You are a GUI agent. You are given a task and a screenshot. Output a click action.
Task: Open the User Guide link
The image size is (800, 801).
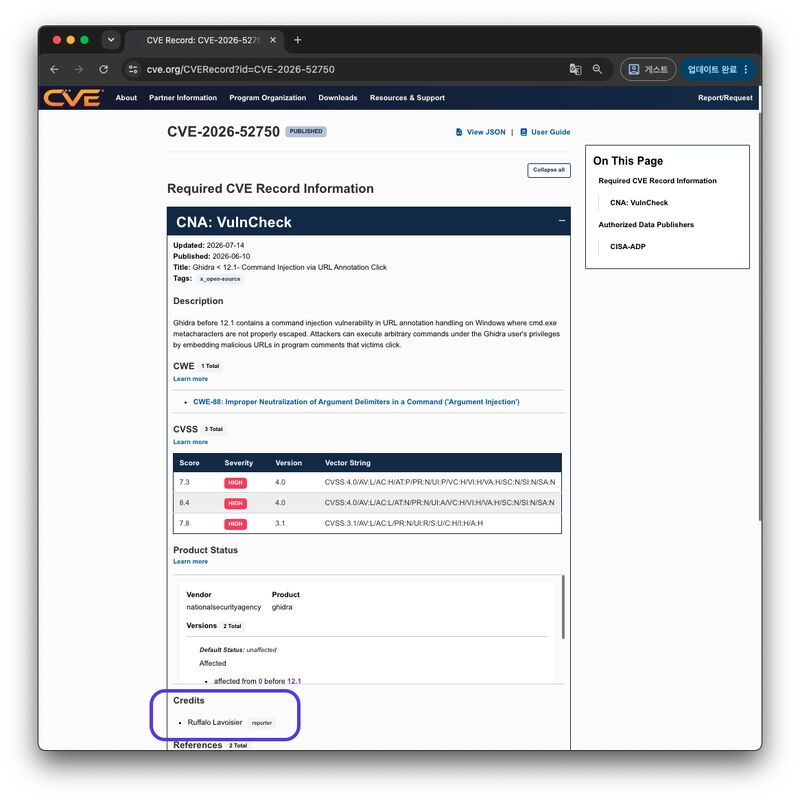545,132
